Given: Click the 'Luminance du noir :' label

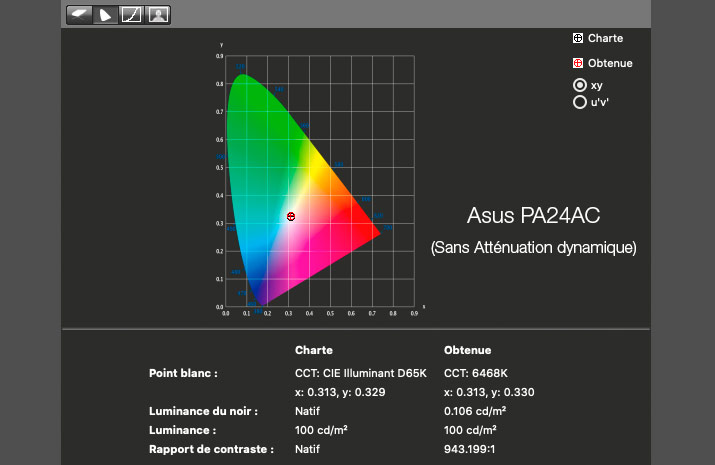Looking at the screenshot, I should (203, 411).
